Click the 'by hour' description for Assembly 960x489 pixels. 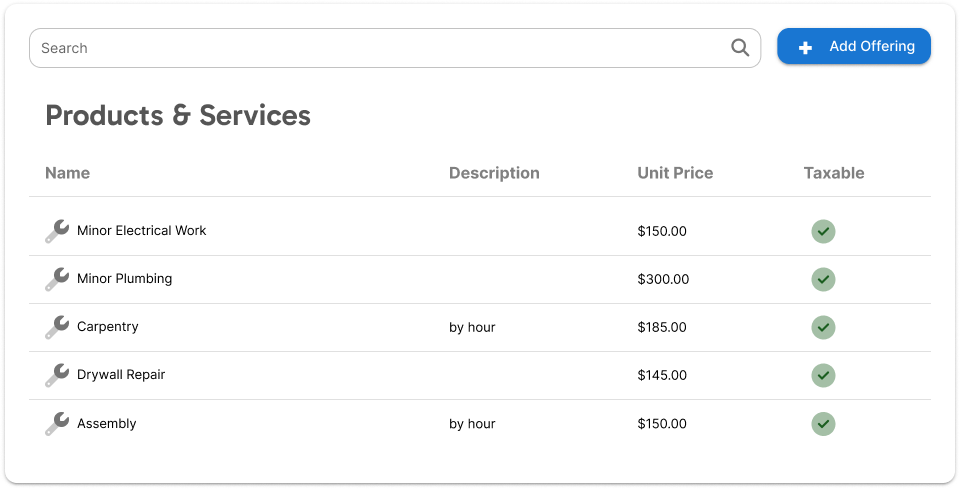(472, 424)
